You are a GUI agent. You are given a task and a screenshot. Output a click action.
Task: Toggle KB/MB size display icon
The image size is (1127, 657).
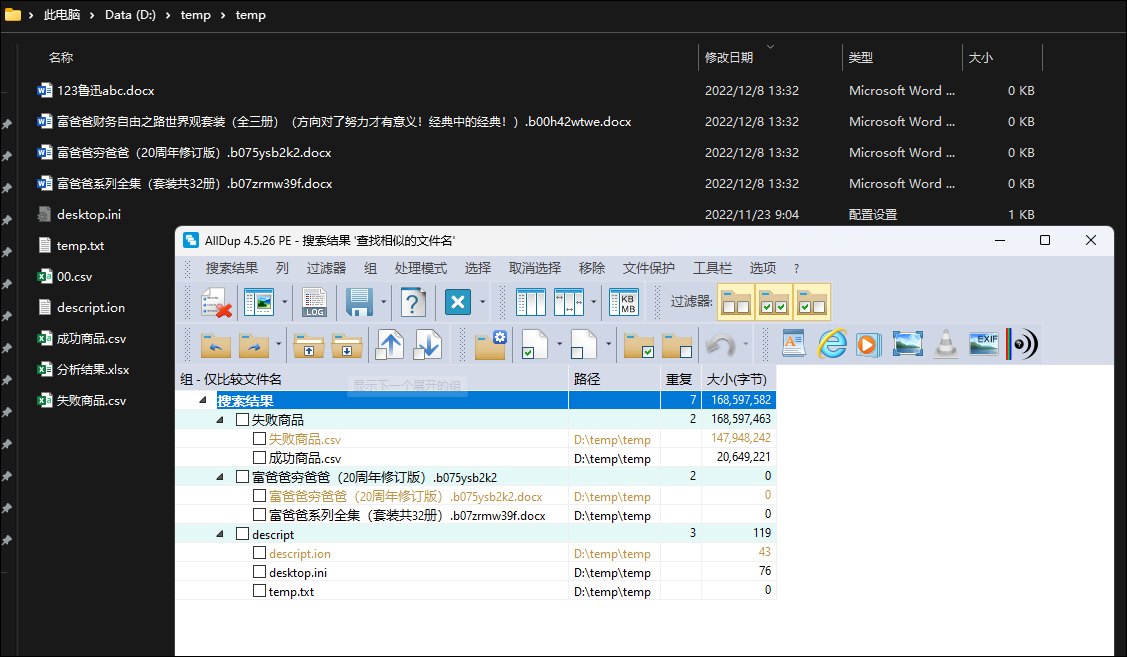[x=624, y=302]
